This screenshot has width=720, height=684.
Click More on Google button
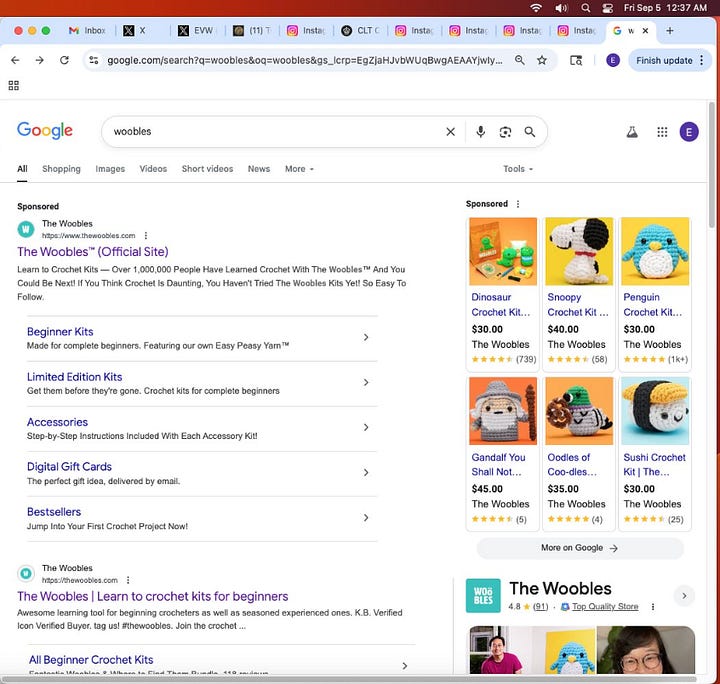pyautogui.click(x=580, y=548)
